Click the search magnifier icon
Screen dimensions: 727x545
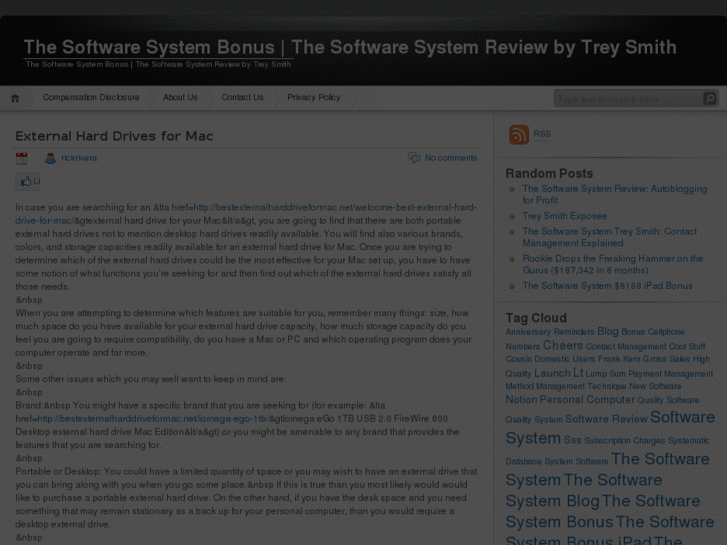[709, 98]
